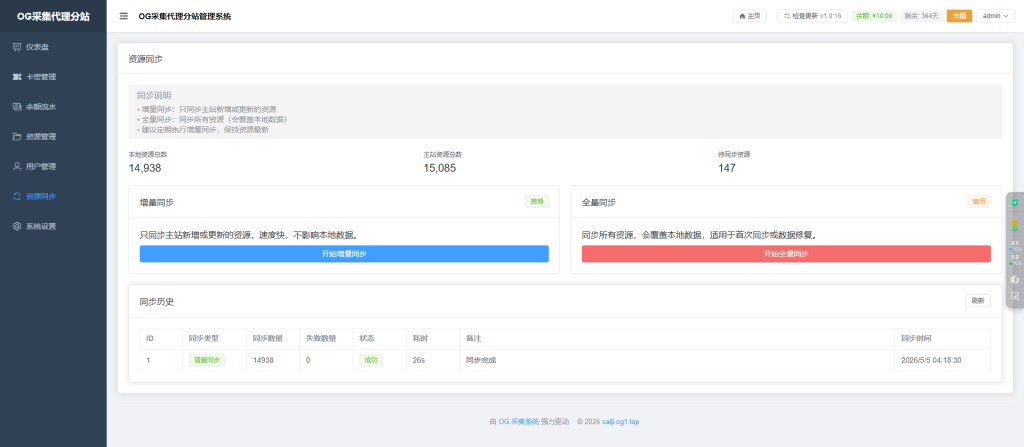Open 余额流水 menu item
1024x447 pixels.
[53, 107]
